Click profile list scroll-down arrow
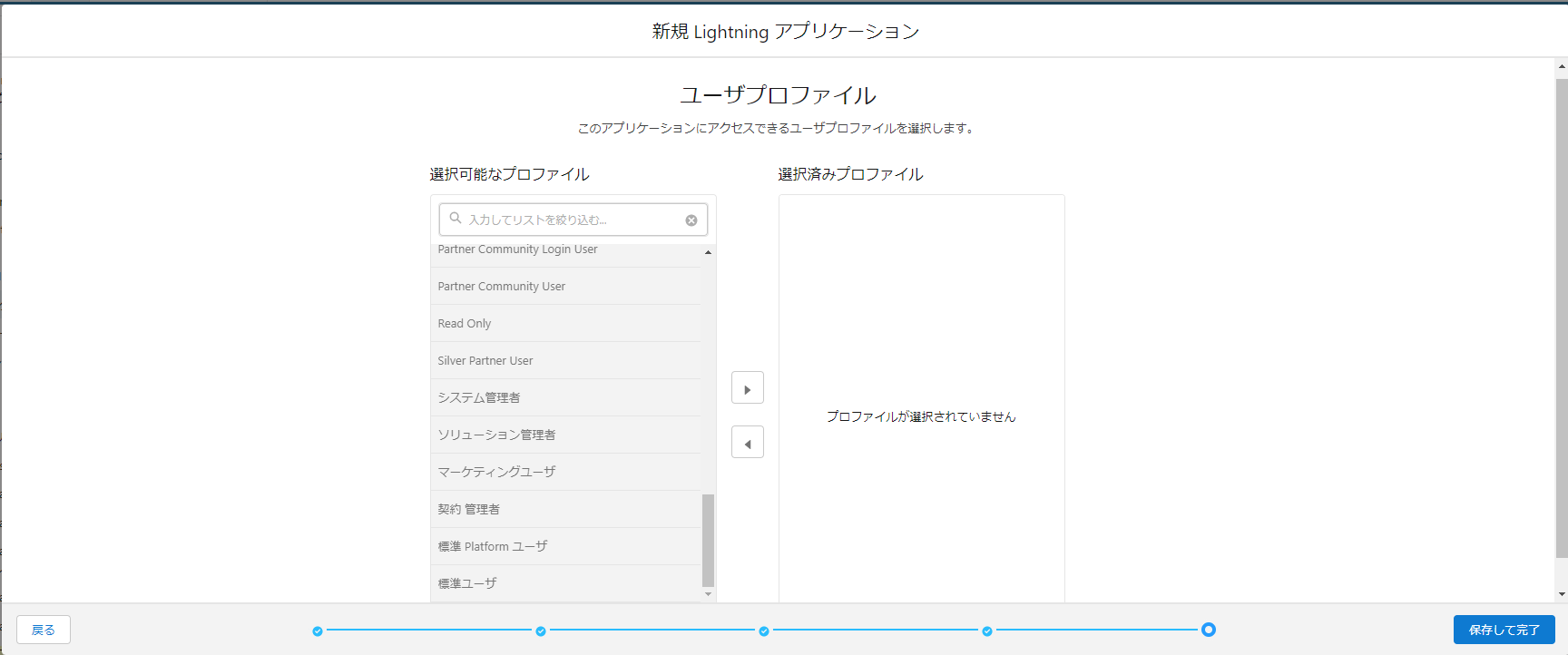Viewport: 1568px width, 655px height. (x=708, y=594)
